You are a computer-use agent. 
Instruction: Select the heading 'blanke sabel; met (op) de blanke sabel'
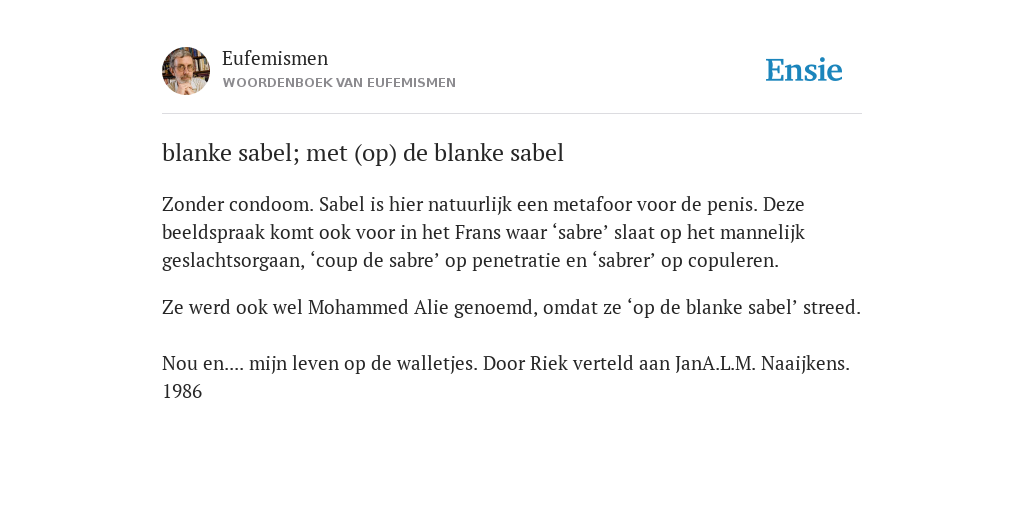pos(362,153)
